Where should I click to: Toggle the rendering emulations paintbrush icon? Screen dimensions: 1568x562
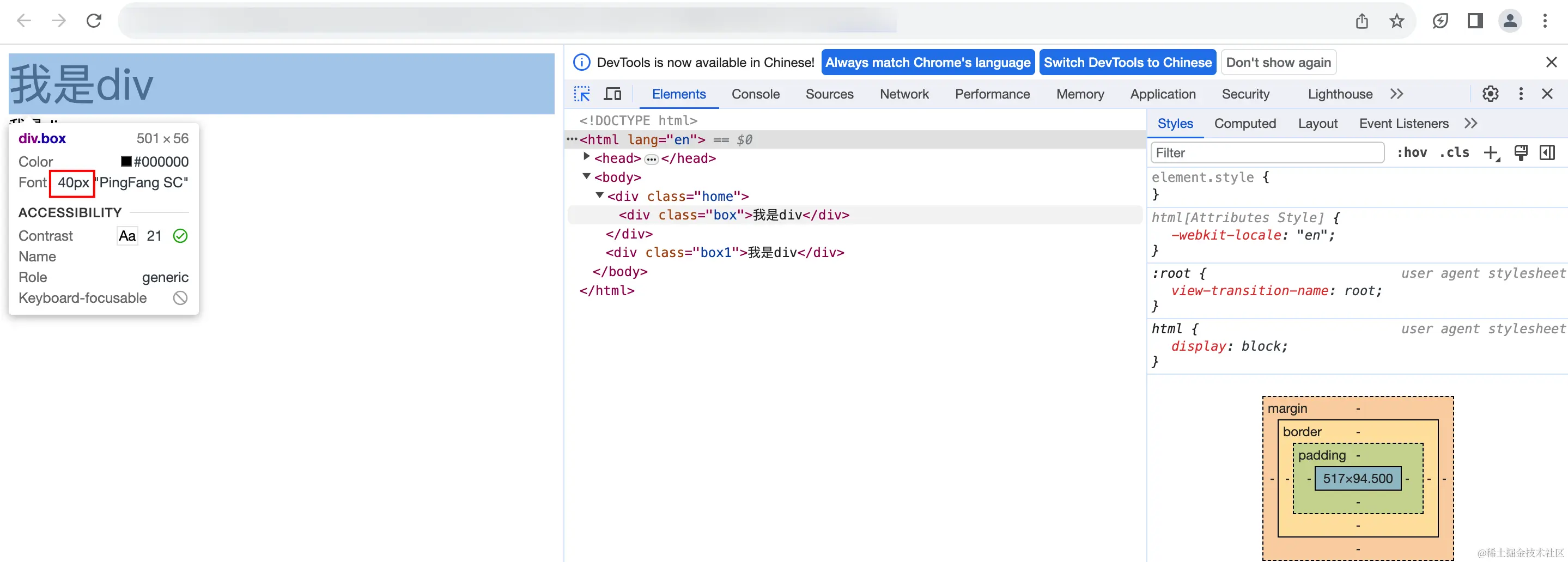click(x=1521, y=152)
